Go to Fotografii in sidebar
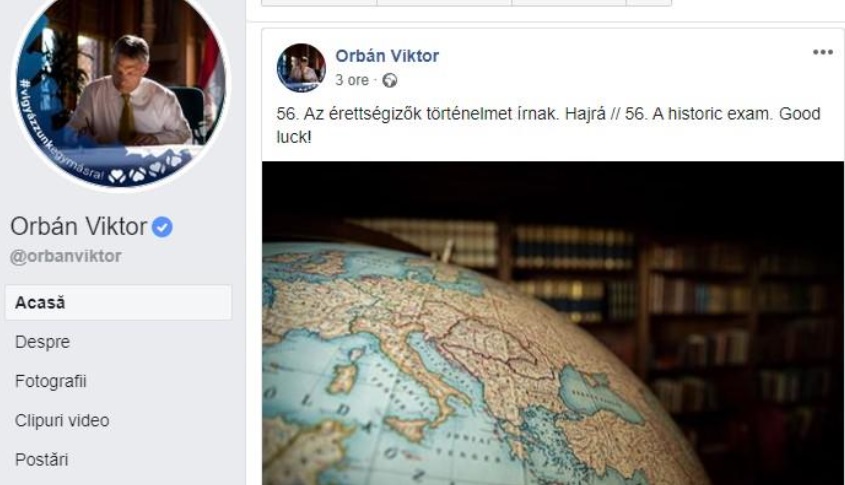 (x=51, y=381)
